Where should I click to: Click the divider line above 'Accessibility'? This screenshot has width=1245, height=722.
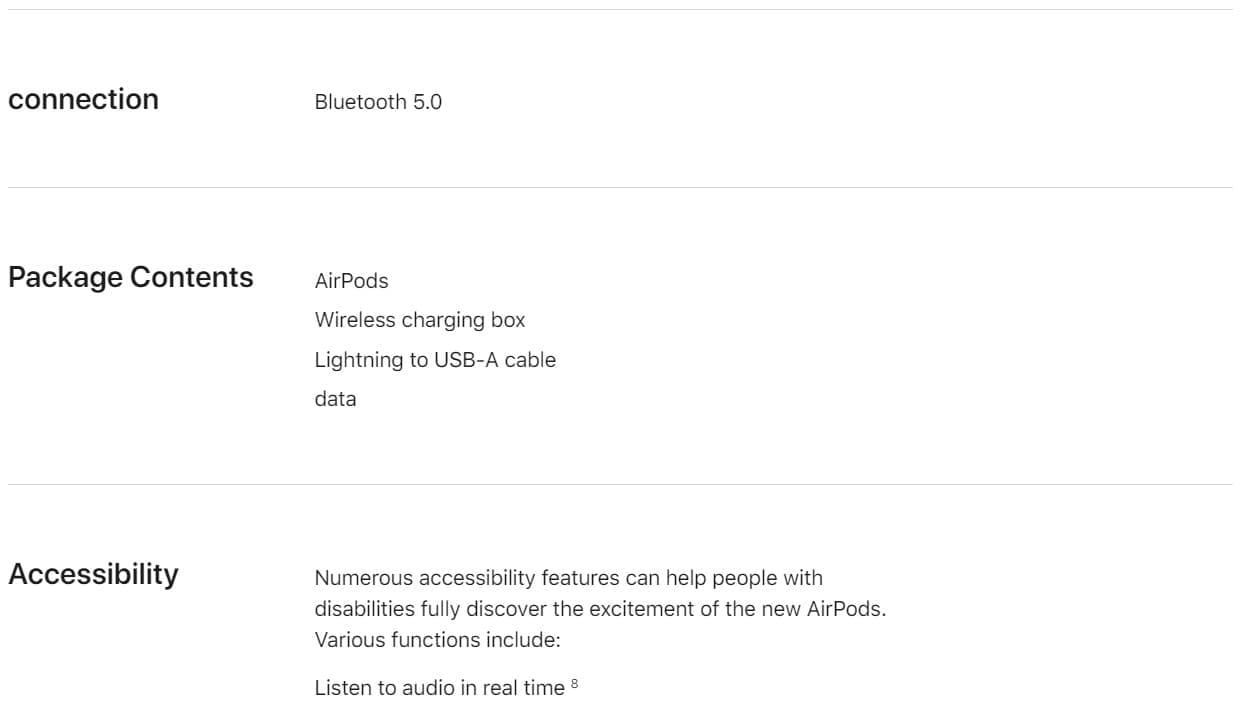pyautogui.click(x=620, y=485)
